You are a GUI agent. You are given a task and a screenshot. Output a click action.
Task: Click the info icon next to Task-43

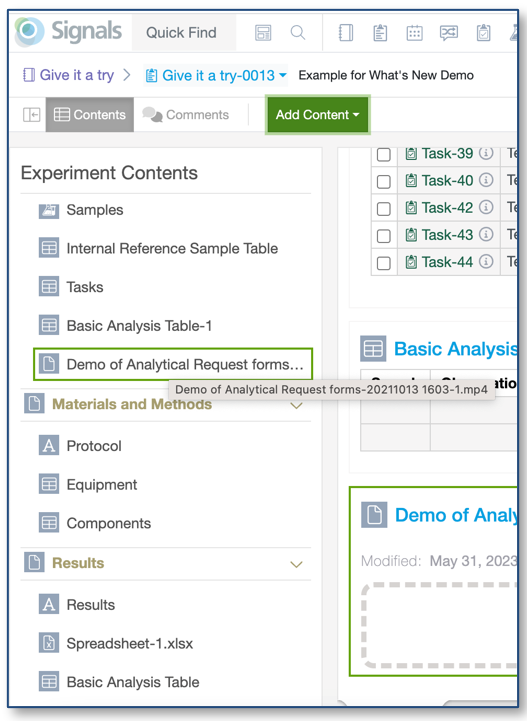(486, 234)
